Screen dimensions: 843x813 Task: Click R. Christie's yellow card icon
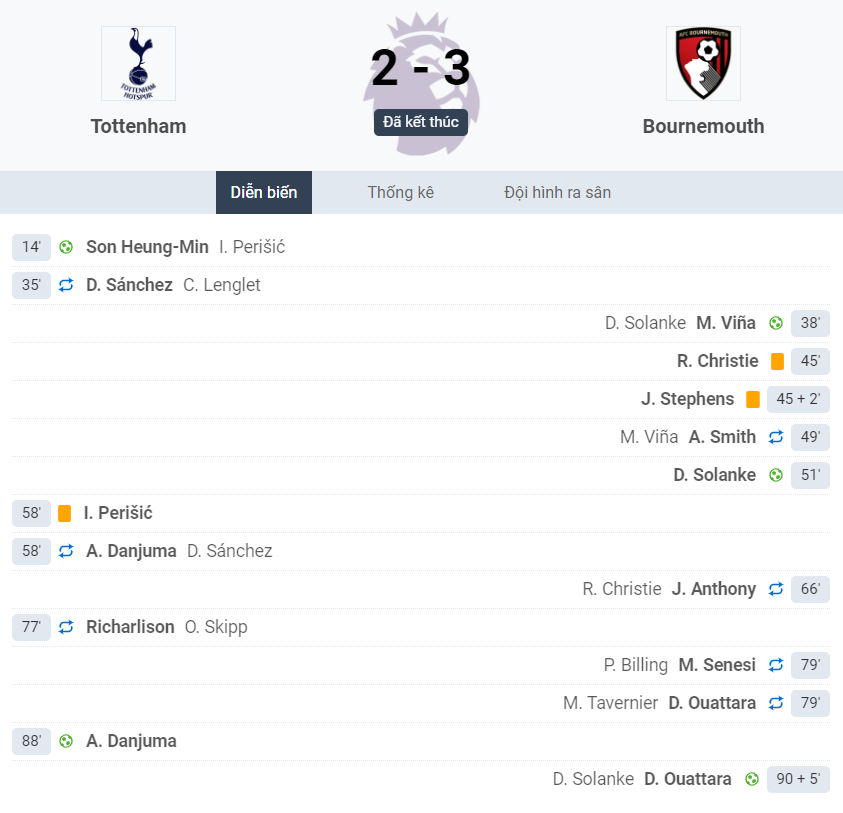click(777, 361)
